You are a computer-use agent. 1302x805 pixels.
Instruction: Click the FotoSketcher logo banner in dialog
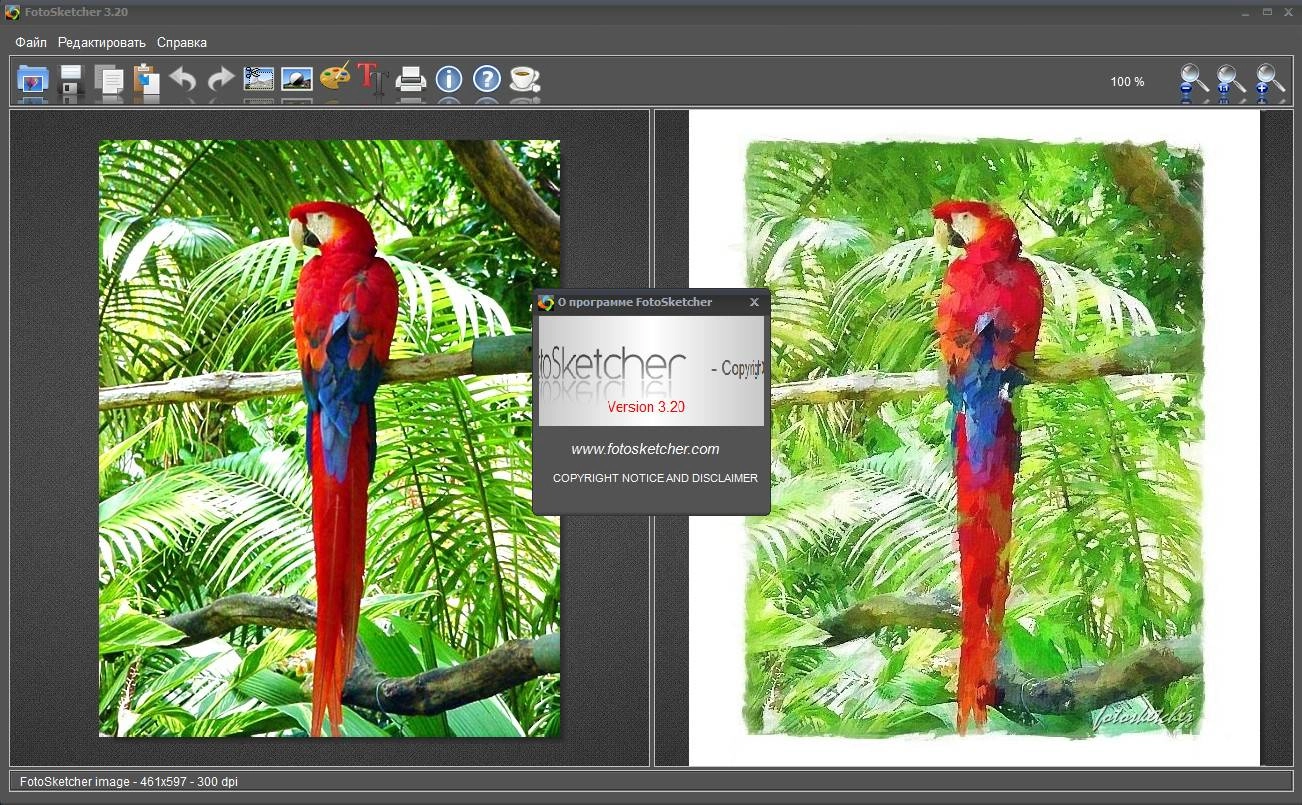[651, 371]
